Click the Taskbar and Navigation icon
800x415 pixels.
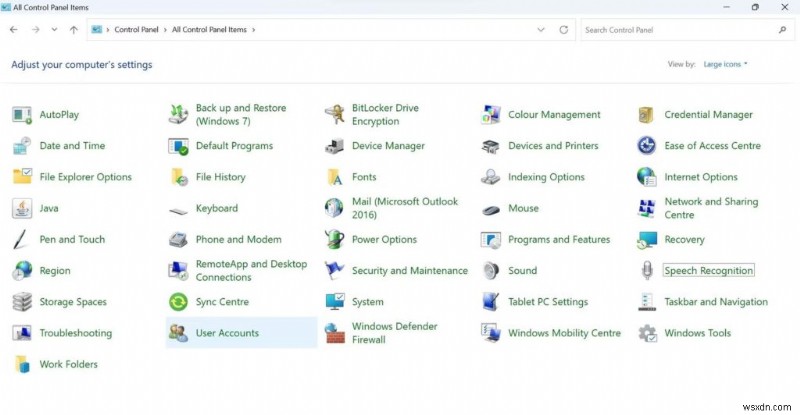click(646, 302)
